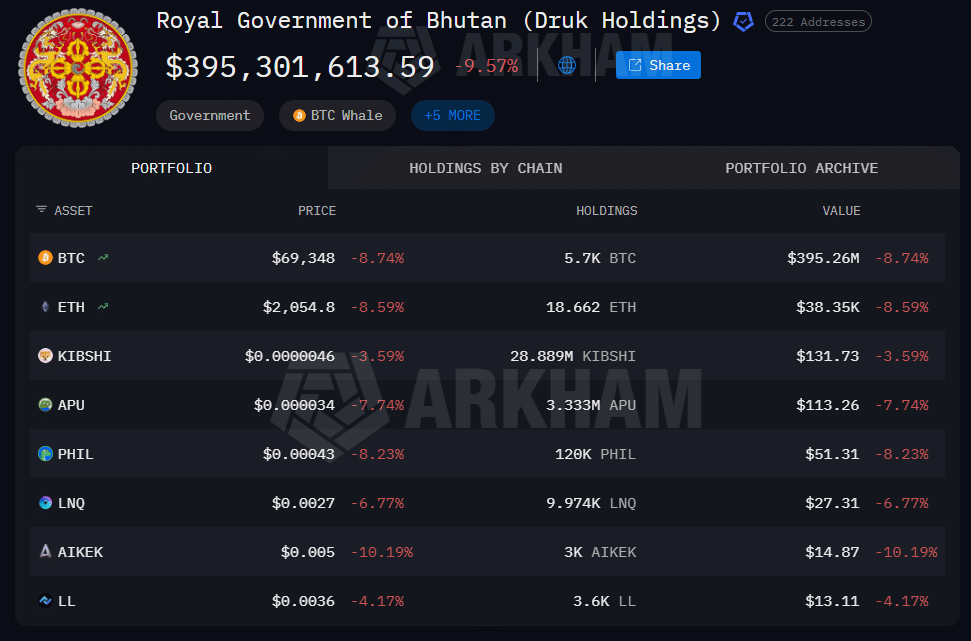Image resolution: width=971 pixels, height=641 pixels.
Task: Select the total value $395,301,613.59
Action: point(300,66)
